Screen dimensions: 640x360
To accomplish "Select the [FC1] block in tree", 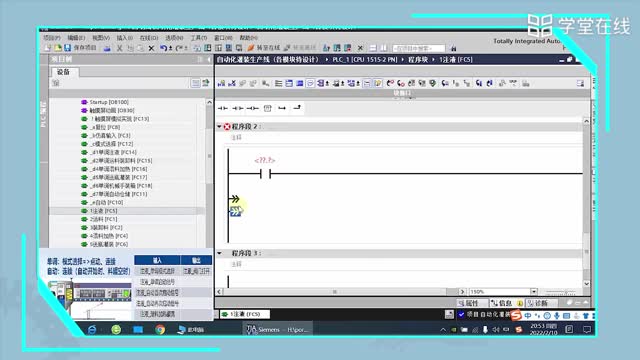I will tap(99, 219).
